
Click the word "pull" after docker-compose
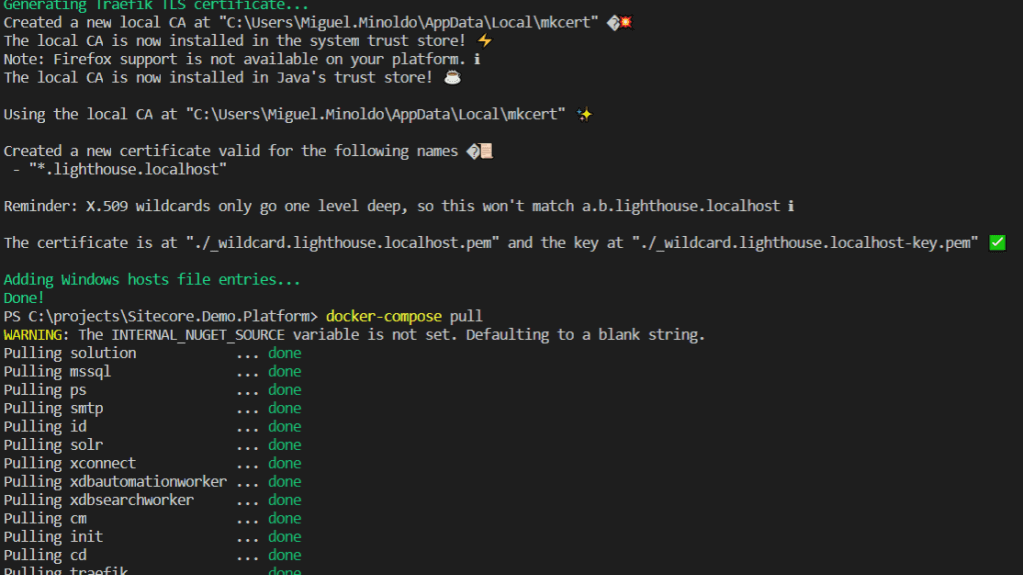pos(466,317)
